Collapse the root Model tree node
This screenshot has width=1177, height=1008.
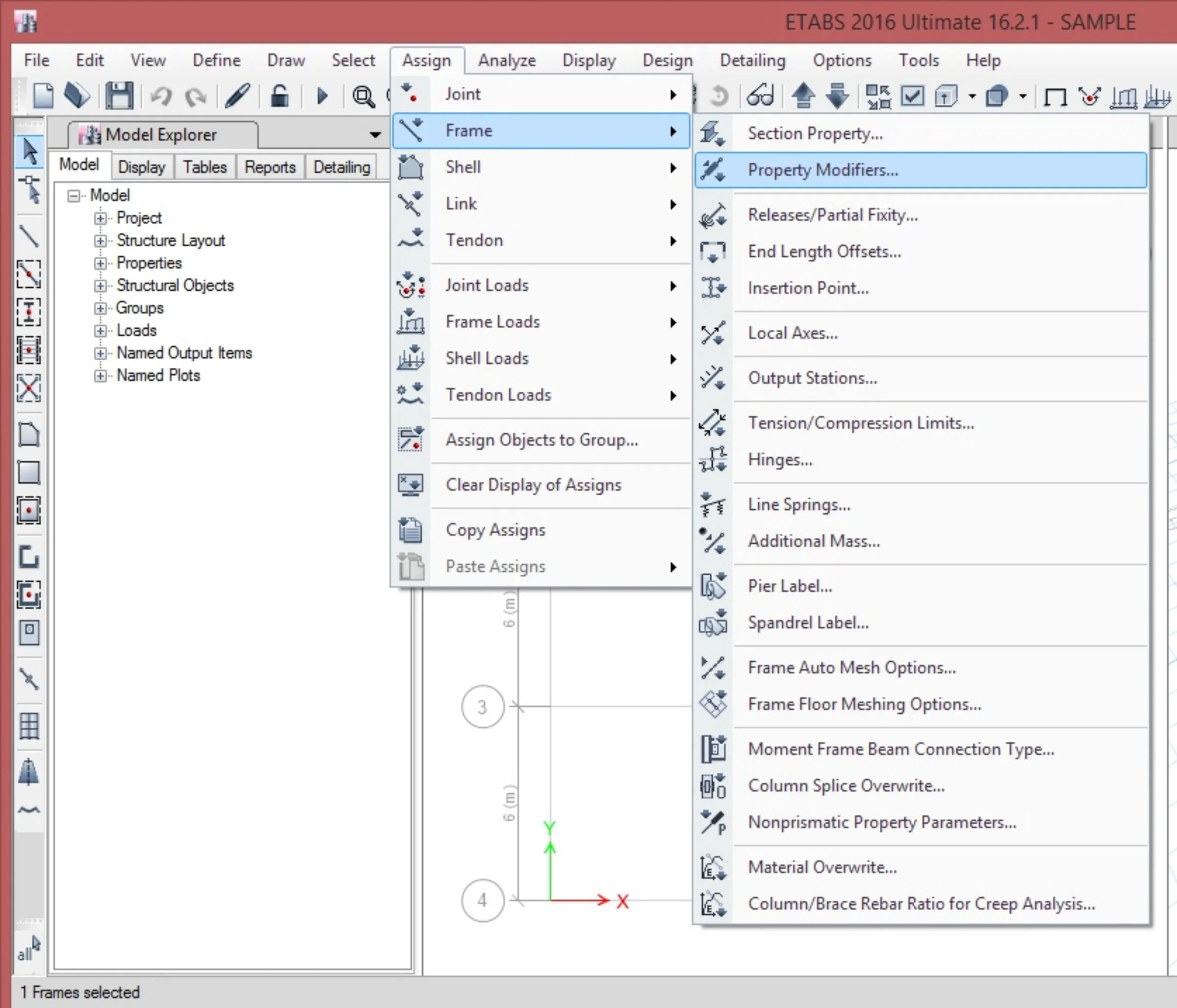coord(74,196)
